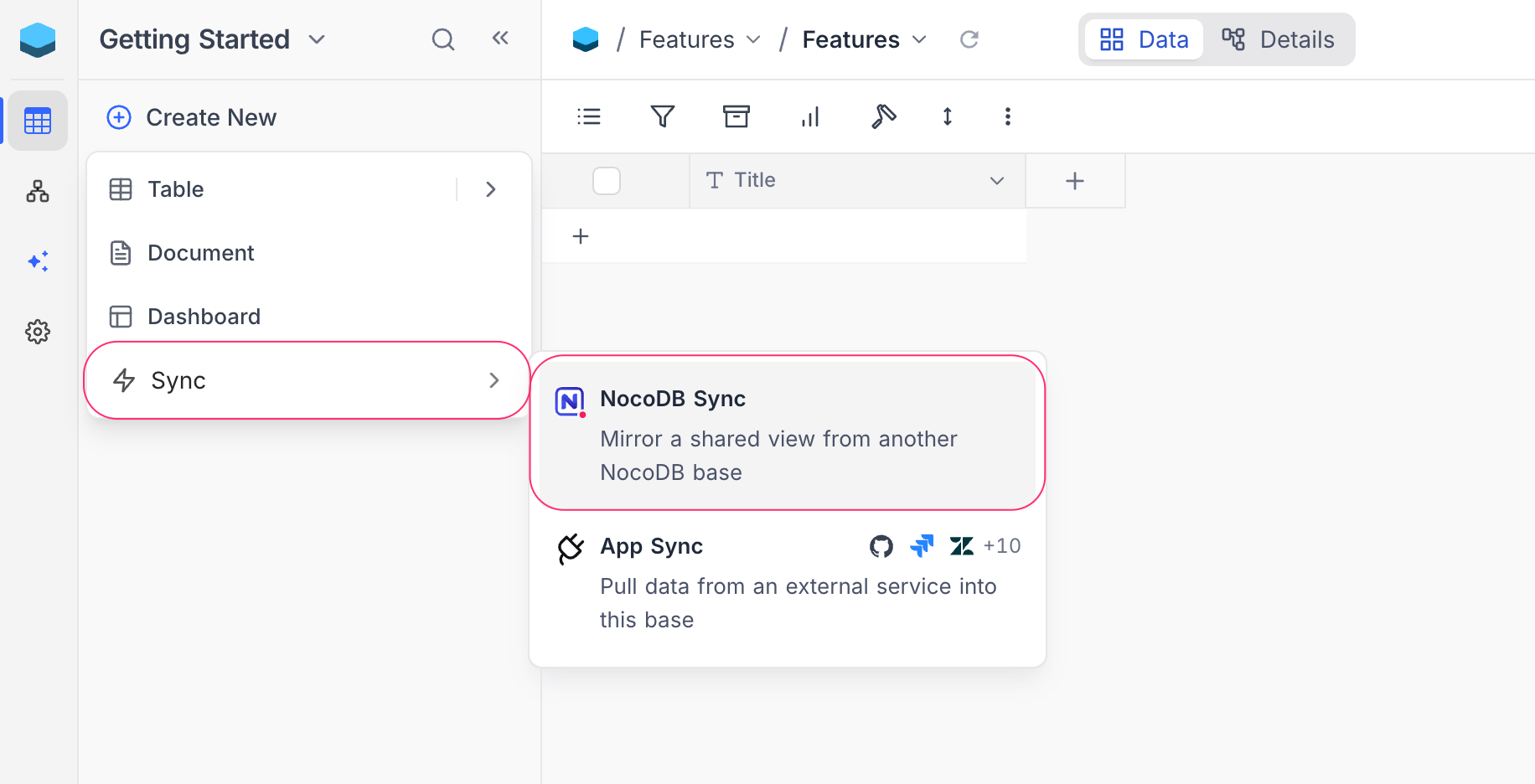Choose Dashboard from the create menu
This screenshot has height=784, width=1535.
(309, 317)
